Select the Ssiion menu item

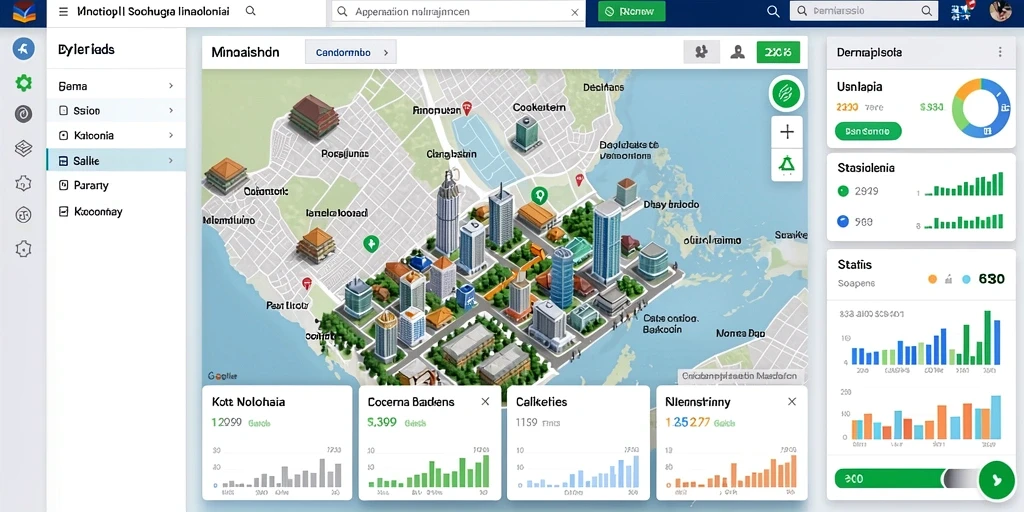point(116,110)
